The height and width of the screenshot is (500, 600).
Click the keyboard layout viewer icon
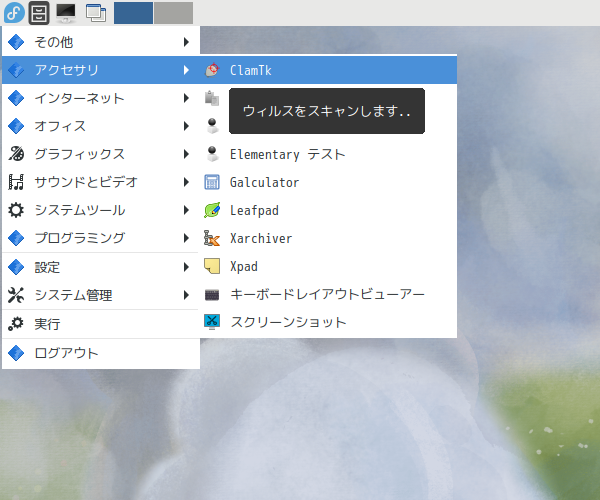[x=212, y=294]
